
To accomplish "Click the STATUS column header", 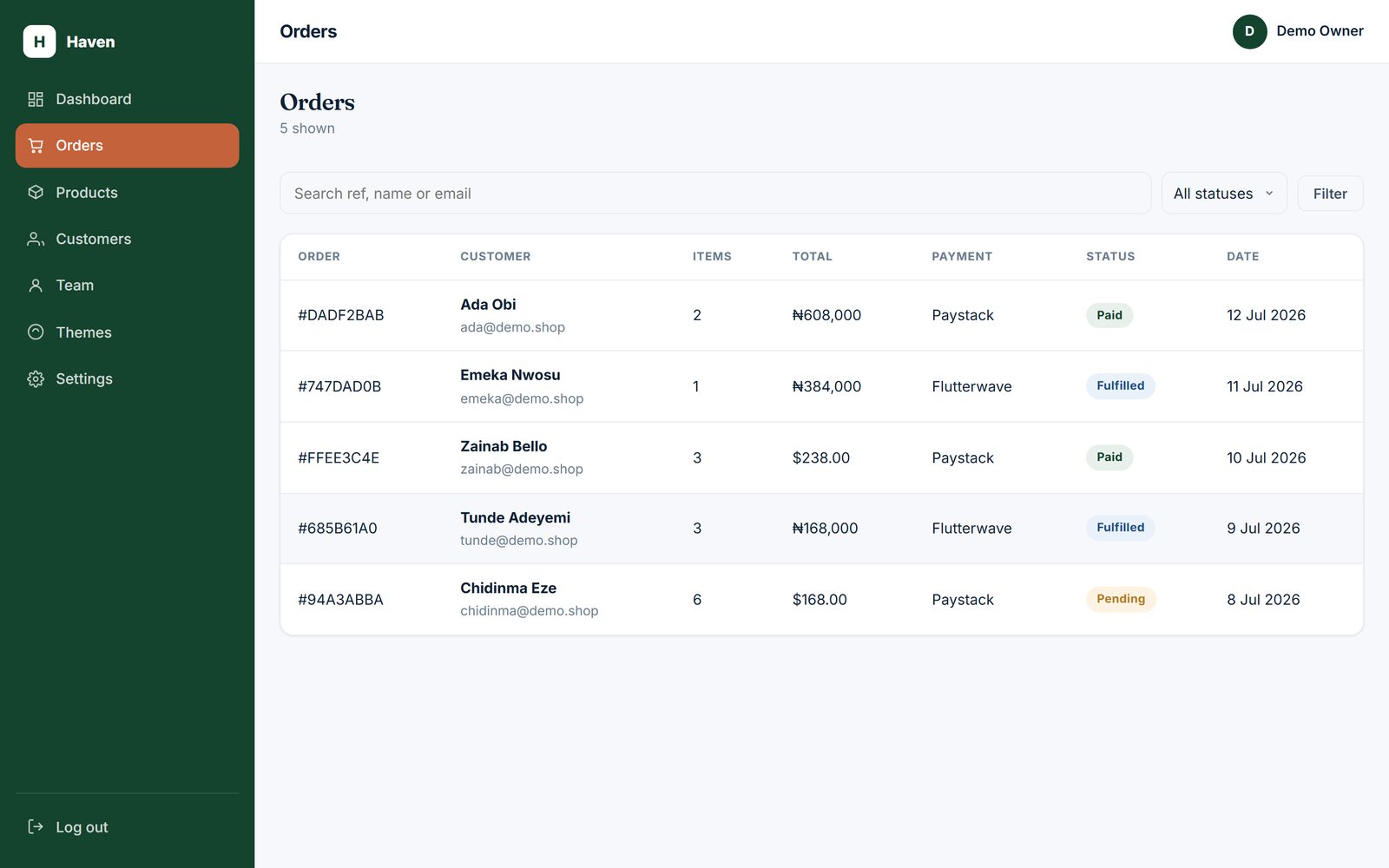I will click(1110, 257).
